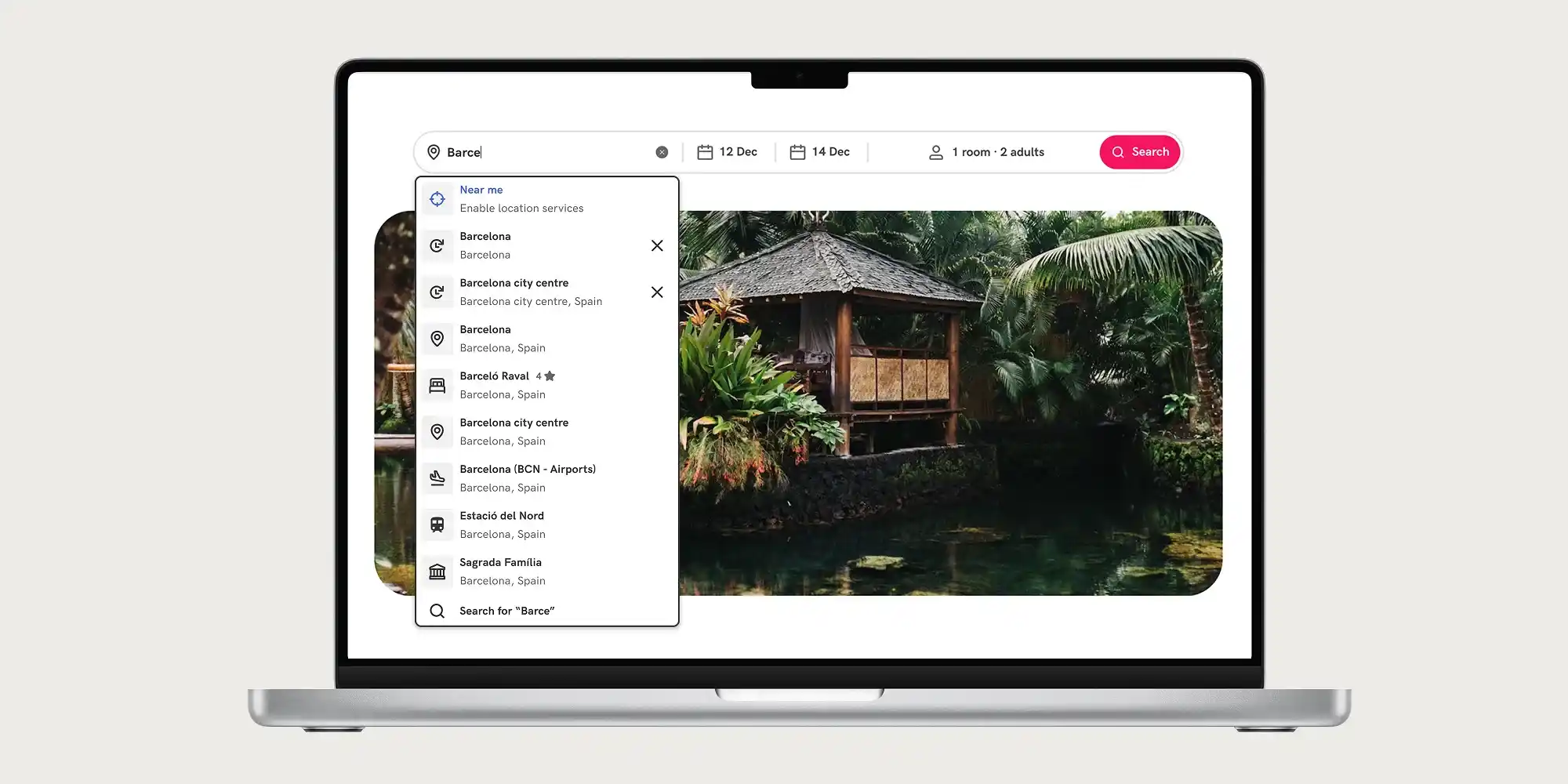Click the train icon beside Estació del Nord
The image size is (1568, 784).
(x=437, y=524)
